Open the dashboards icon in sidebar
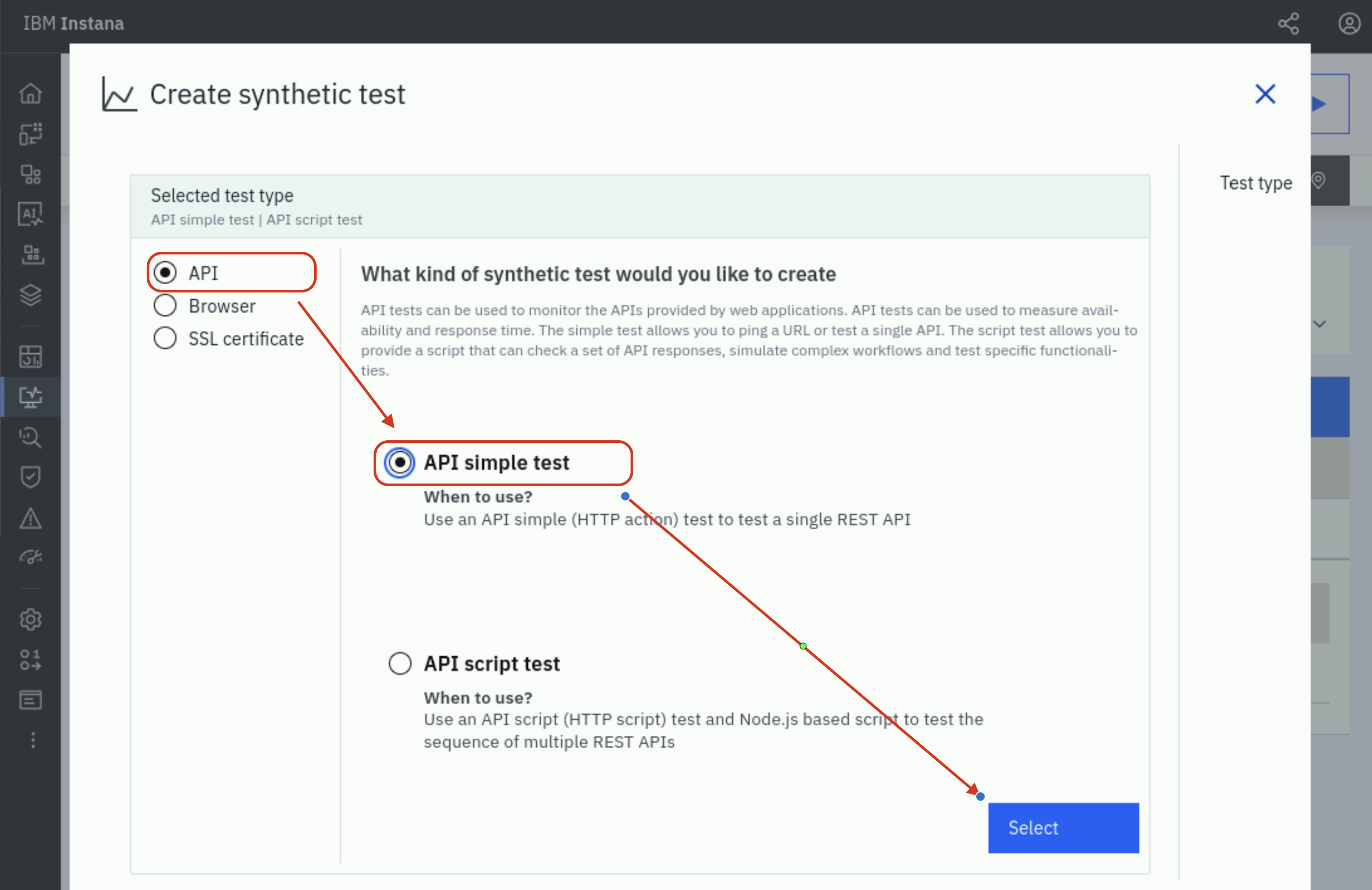Screen dimensions: 1372x890 (x=31, y=356)
